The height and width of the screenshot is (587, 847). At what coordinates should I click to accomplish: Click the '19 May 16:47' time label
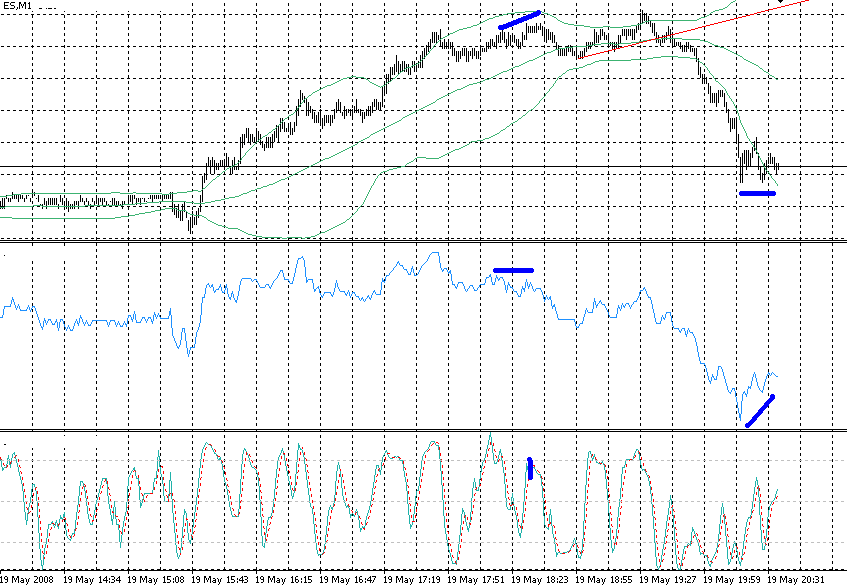348,579
